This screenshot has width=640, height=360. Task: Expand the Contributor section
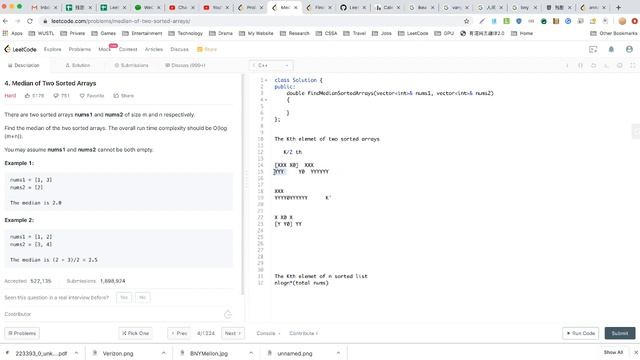[118, 314]
